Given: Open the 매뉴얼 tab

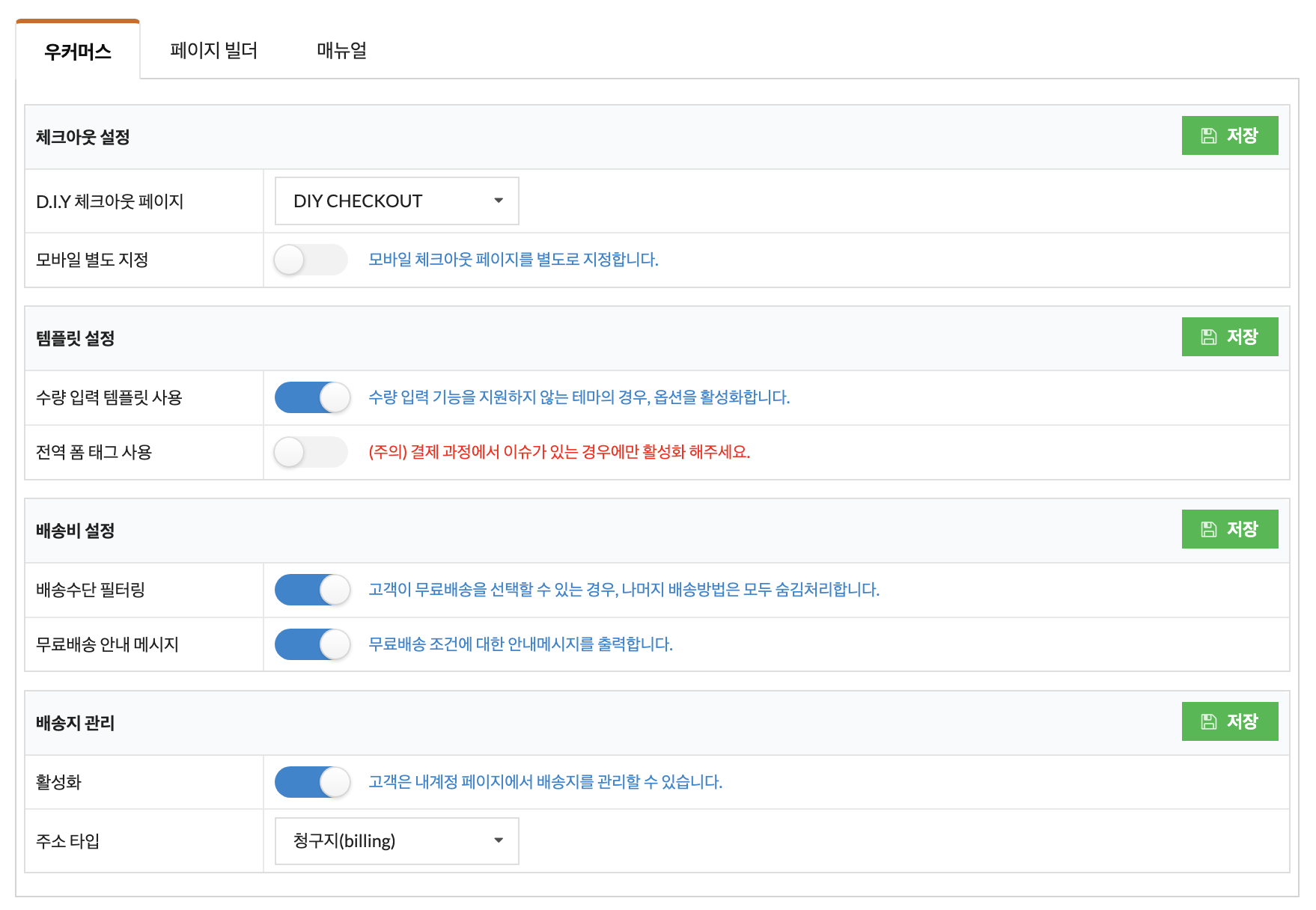Looking at the screenshot, I should (x=341, y=50).
